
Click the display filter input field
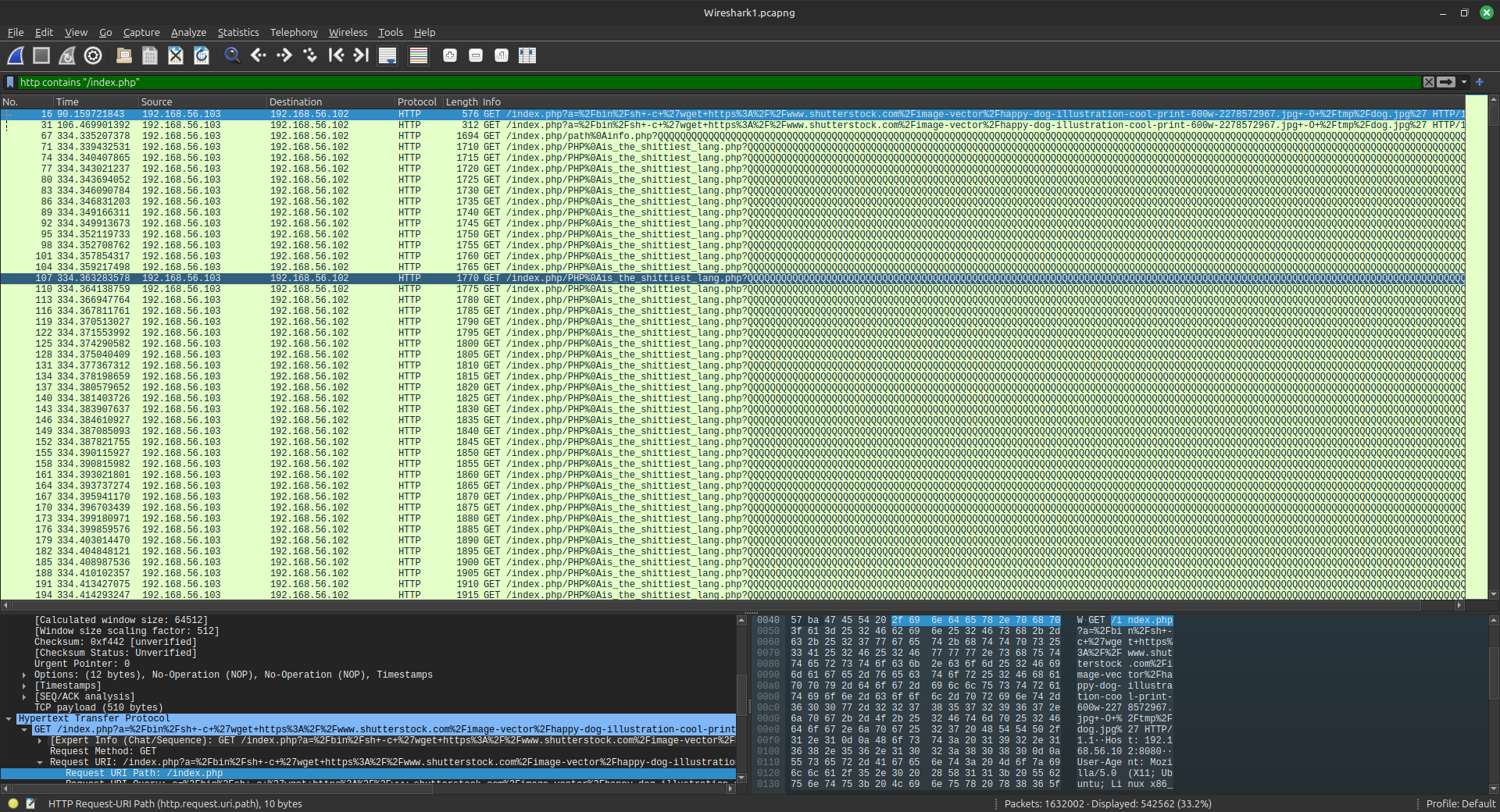(719, 82)
